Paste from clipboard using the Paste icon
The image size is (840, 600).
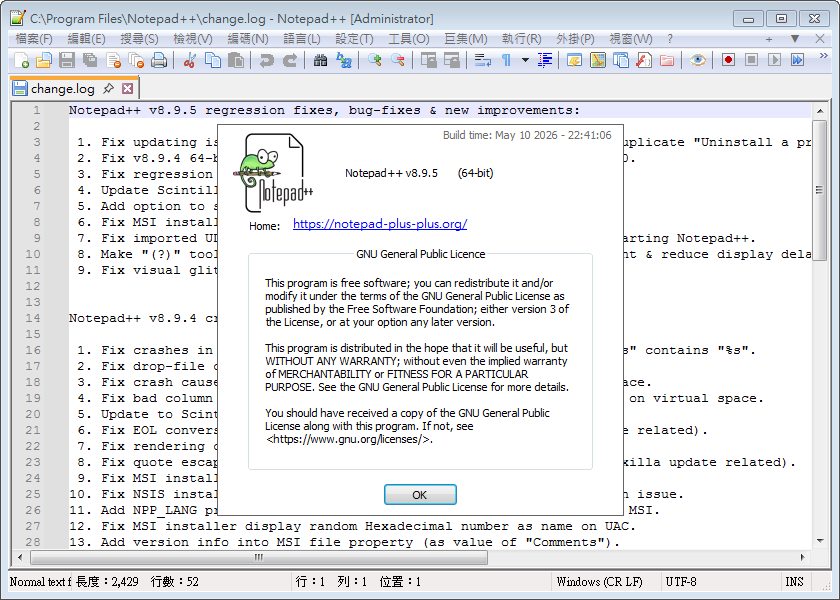tap(236, 60)
